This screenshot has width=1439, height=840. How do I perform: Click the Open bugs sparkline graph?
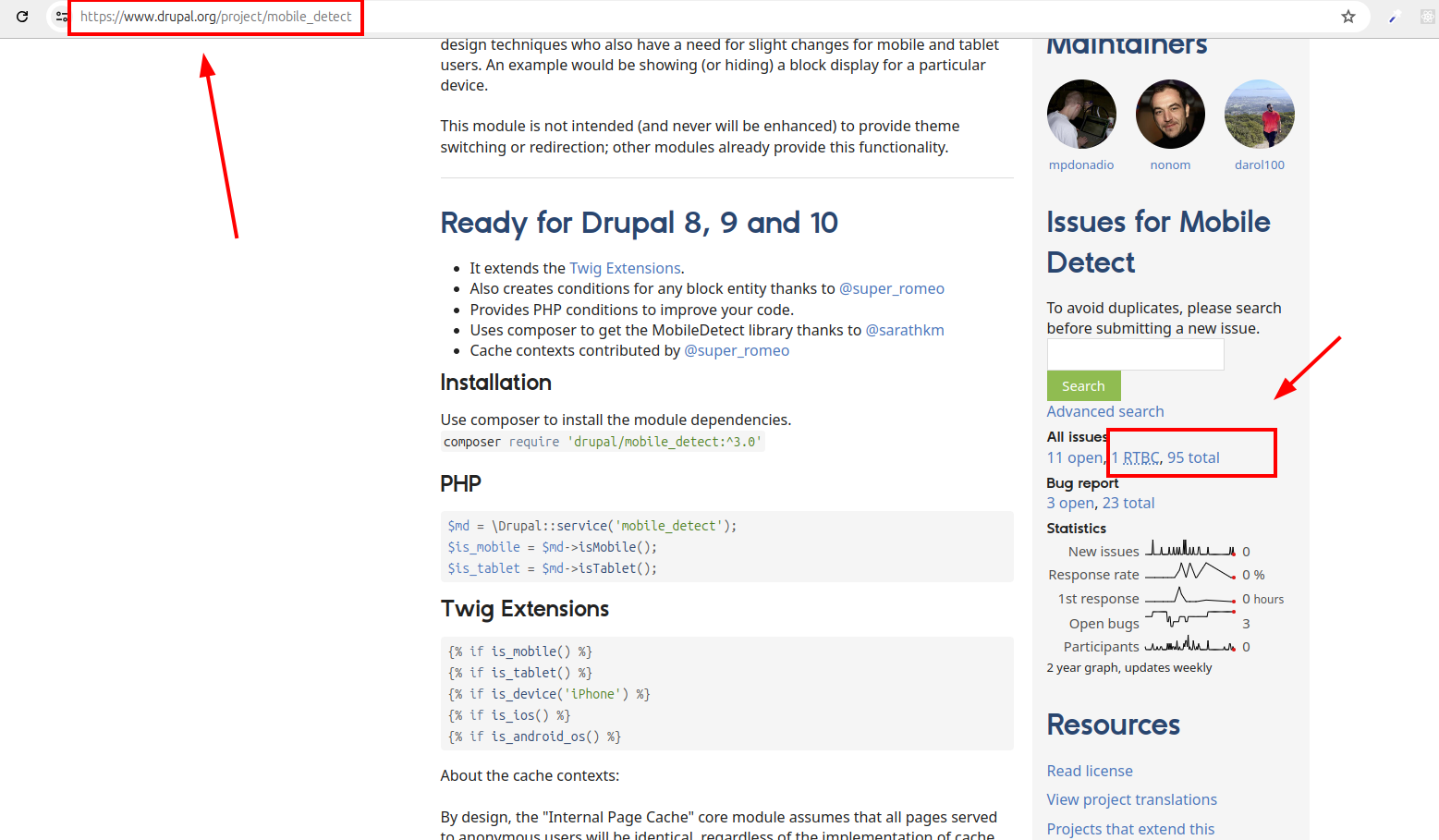pyautogui.click(x=1190, y=617)
